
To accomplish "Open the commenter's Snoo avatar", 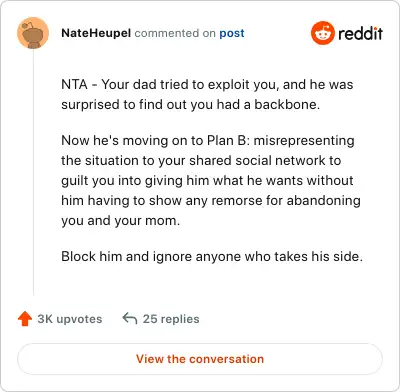I will [33, 33].
